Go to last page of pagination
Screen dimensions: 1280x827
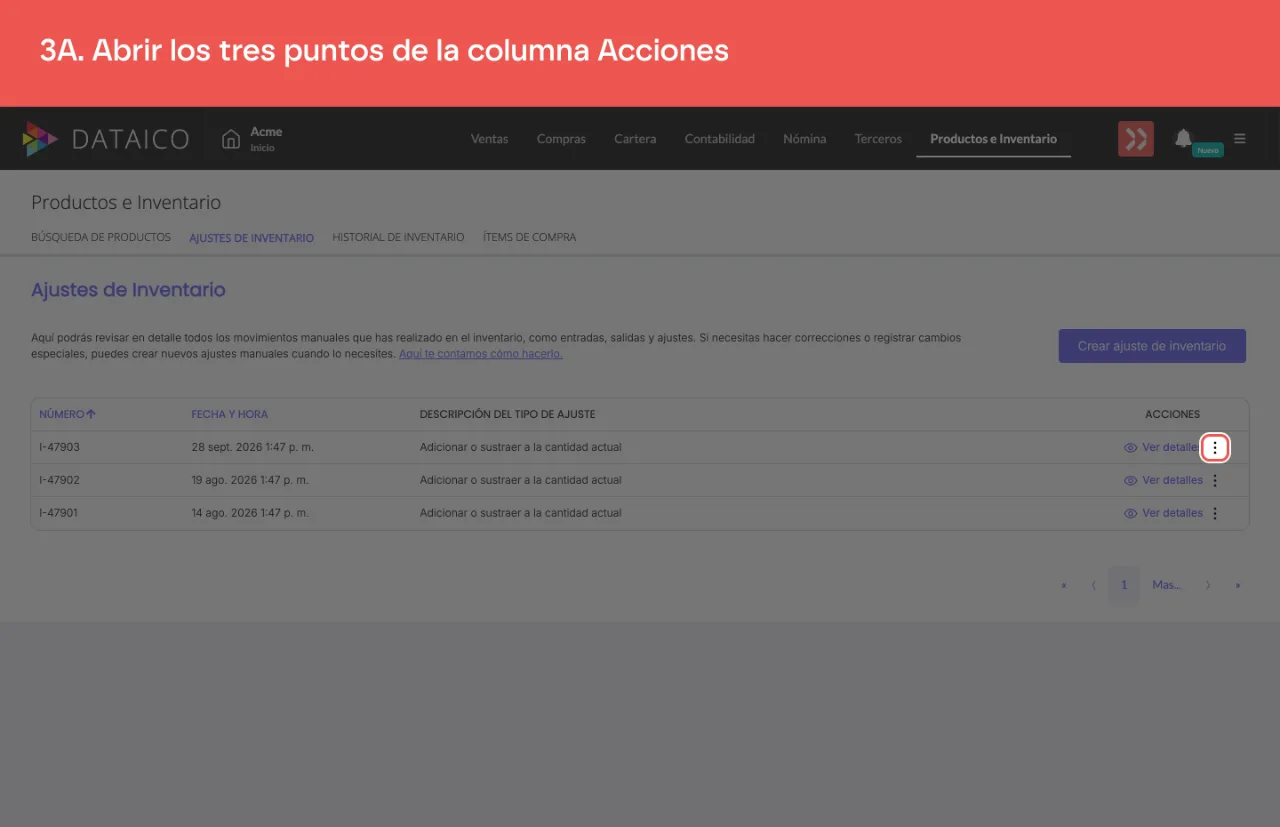[x=1238, y=585]
